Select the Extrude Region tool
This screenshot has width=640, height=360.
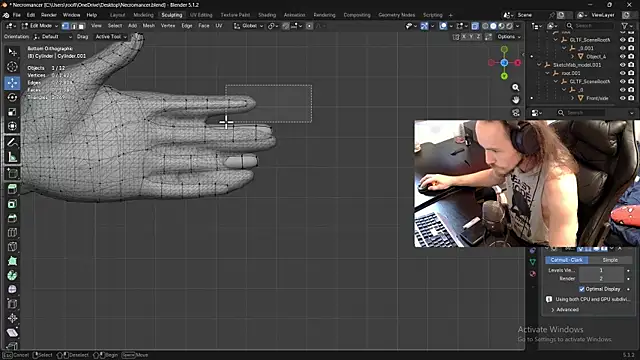click(12, 189)
